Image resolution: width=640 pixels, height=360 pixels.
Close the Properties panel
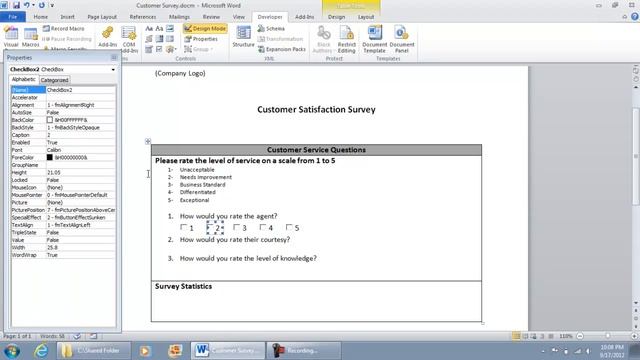click(x=114, y=58)
